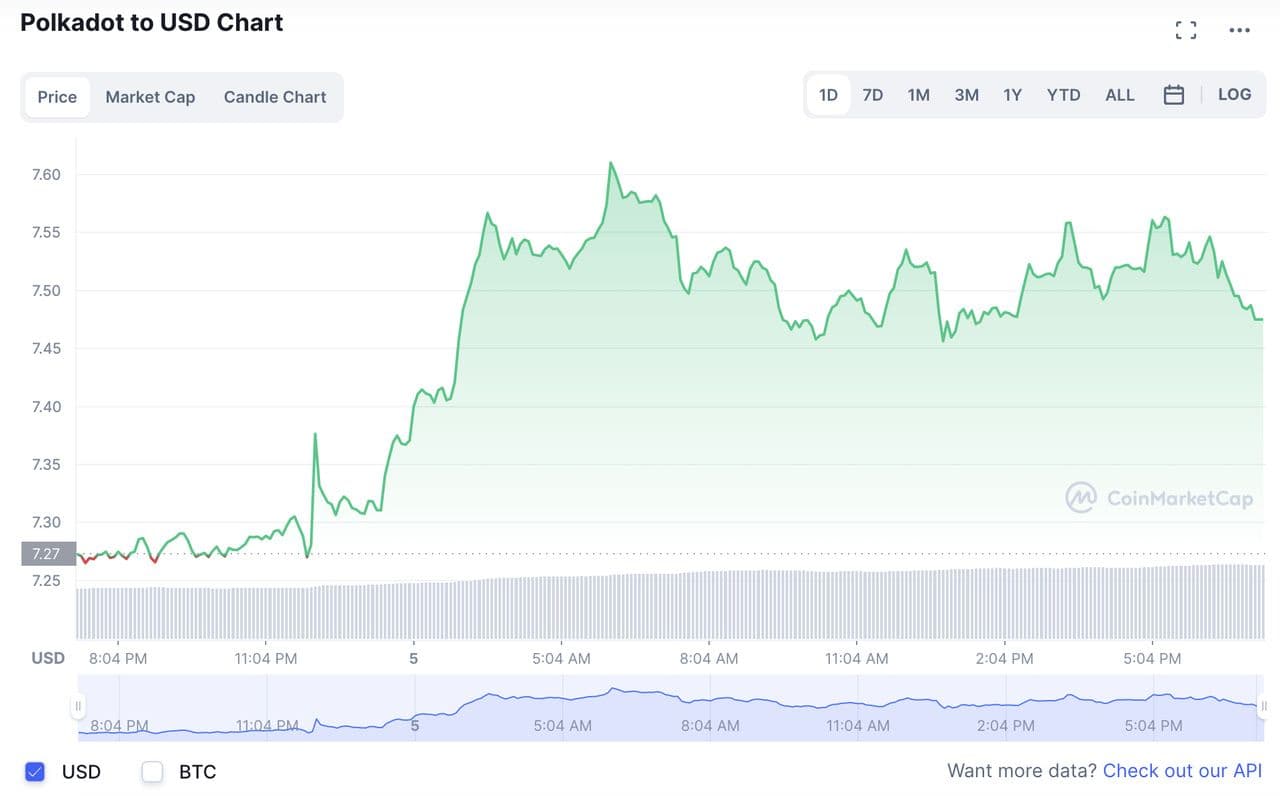Click the CoinMarketCap watermark logo

[1159, 498]
